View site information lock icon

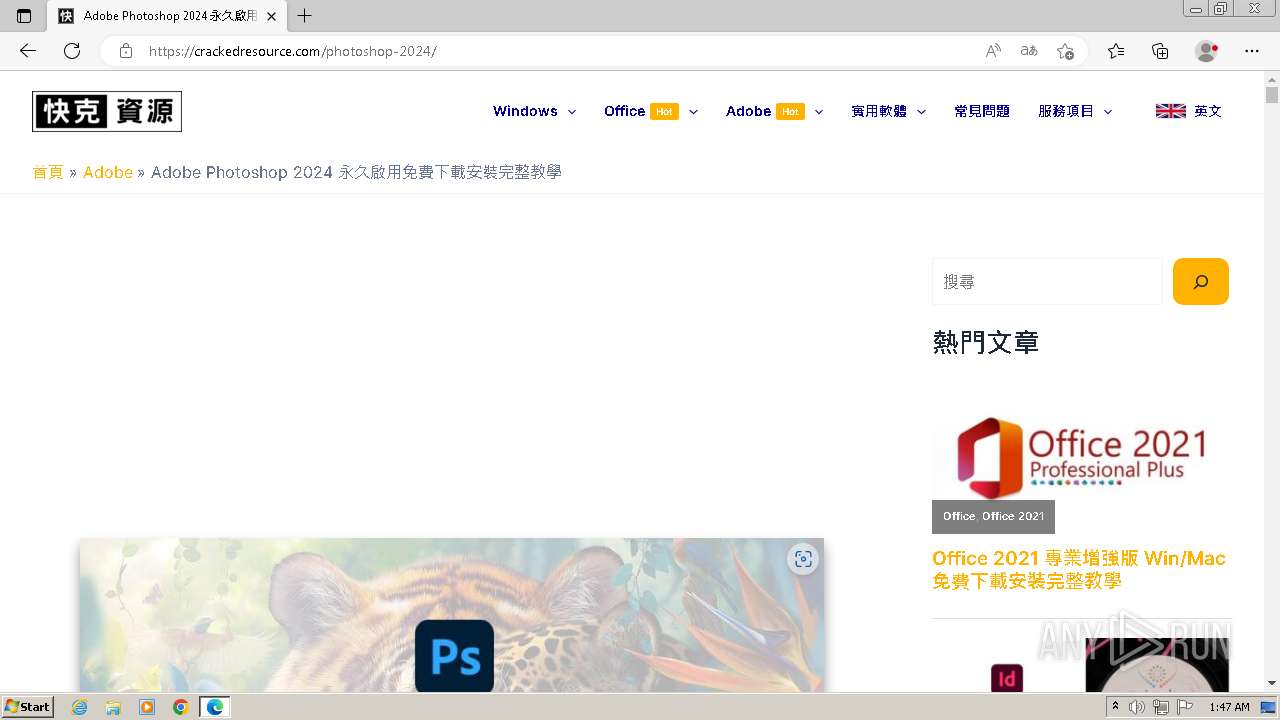(x=126, y=51)
